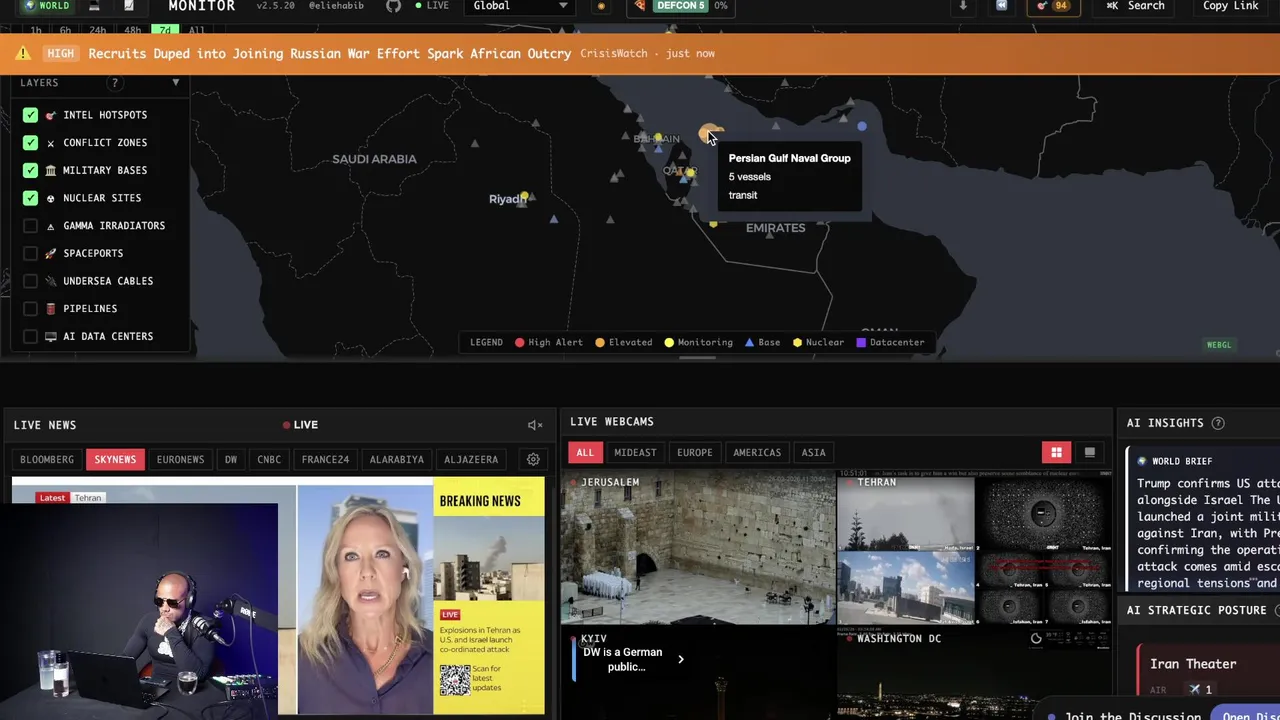The width and height of the screenshot is (1280, 720).
Task: Click the WORLD view button
Action: pyautogui.click(x=47, y=6)
